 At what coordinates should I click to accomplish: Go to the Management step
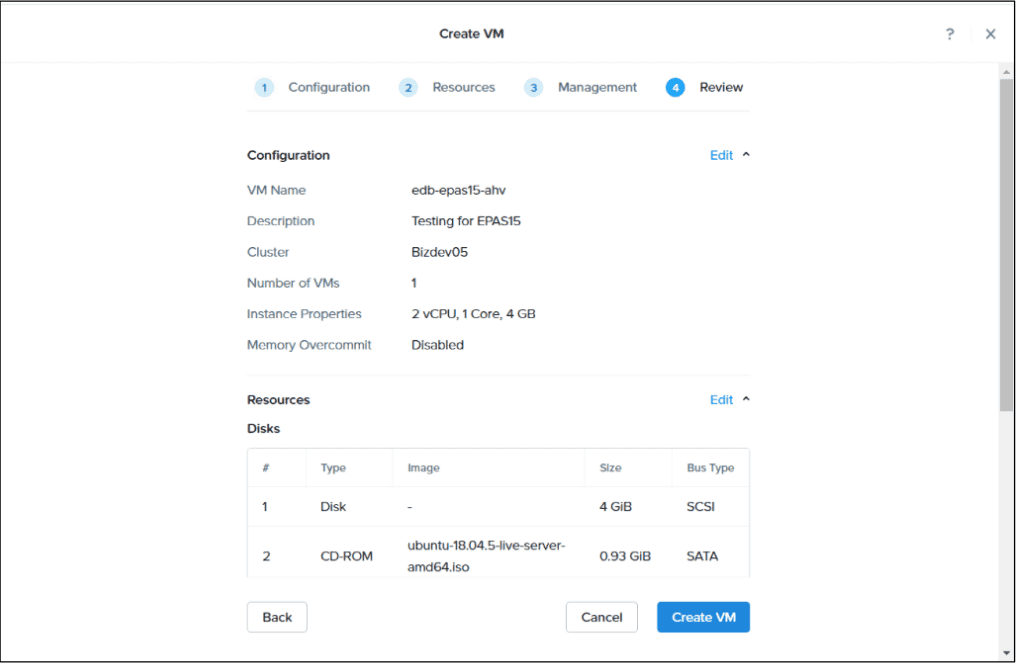[x=596, y=88]
